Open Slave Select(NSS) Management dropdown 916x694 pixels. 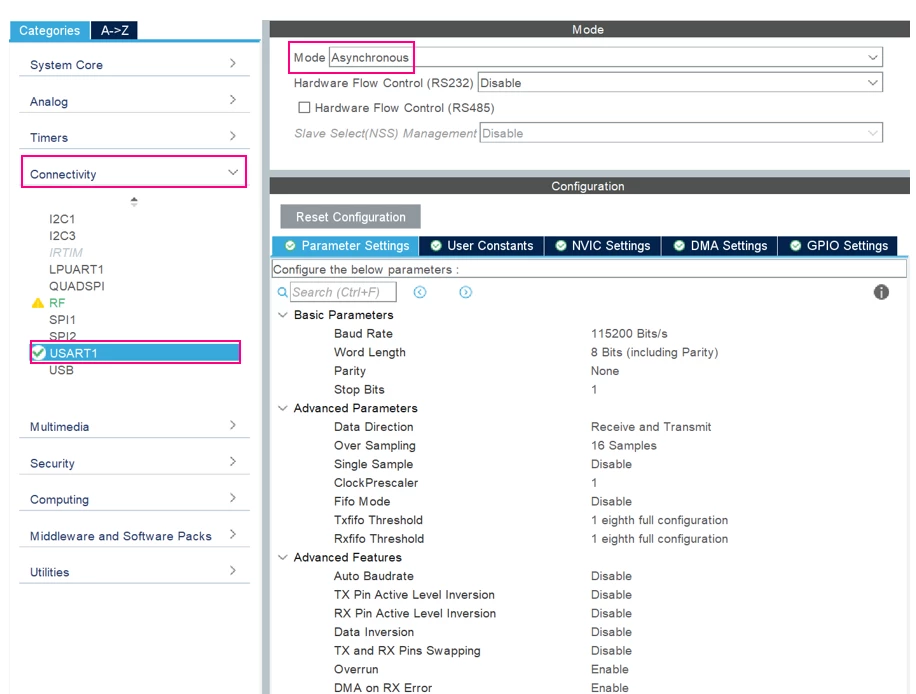pyautogui.click(x=681, y=133)
